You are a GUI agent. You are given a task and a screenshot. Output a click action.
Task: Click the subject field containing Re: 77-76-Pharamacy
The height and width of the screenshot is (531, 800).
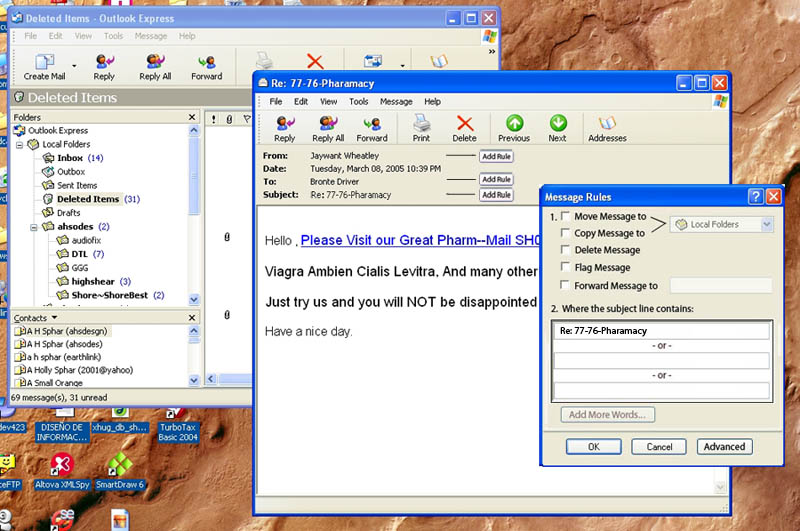tap(662, 331)
